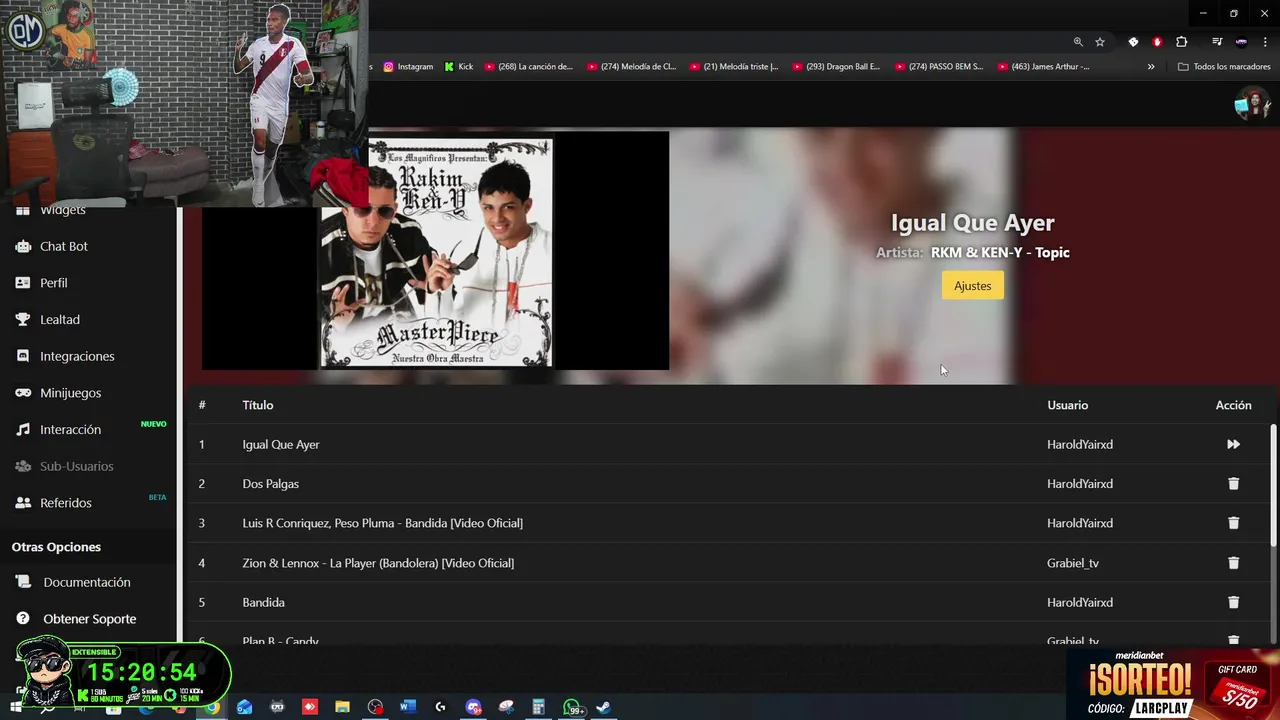This screenshot has width=1280, height=720.
Task: Click user Grabiel_tv in row 4
Action: click(x=1073, y=563)
